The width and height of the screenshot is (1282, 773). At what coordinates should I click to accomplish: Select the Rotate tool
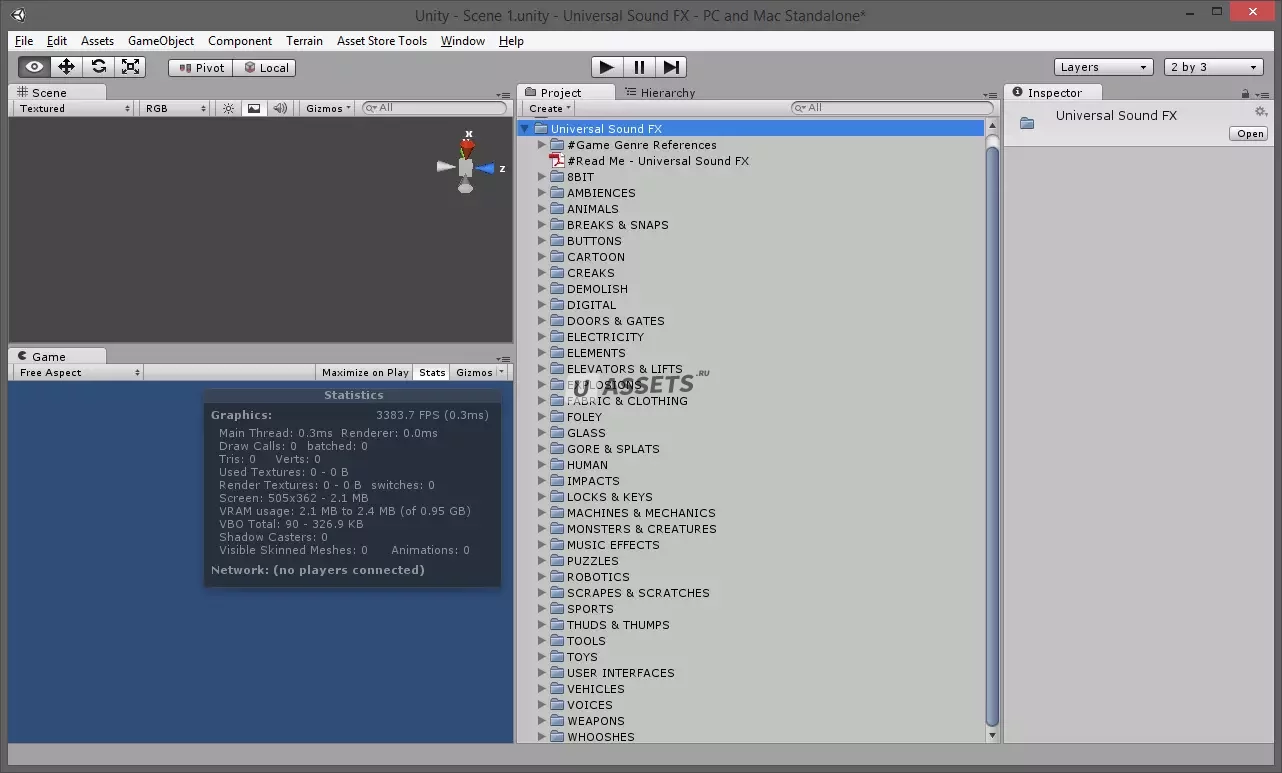[98, 67]
